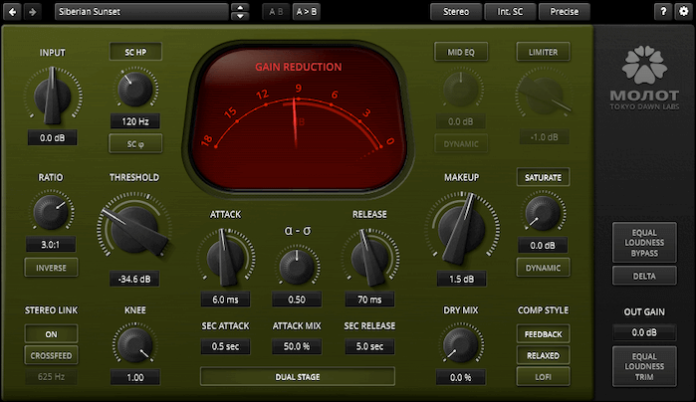Screen dimensions: 696x402
Task: Click the 1.00 knee value field
Action: click(135, 378)
